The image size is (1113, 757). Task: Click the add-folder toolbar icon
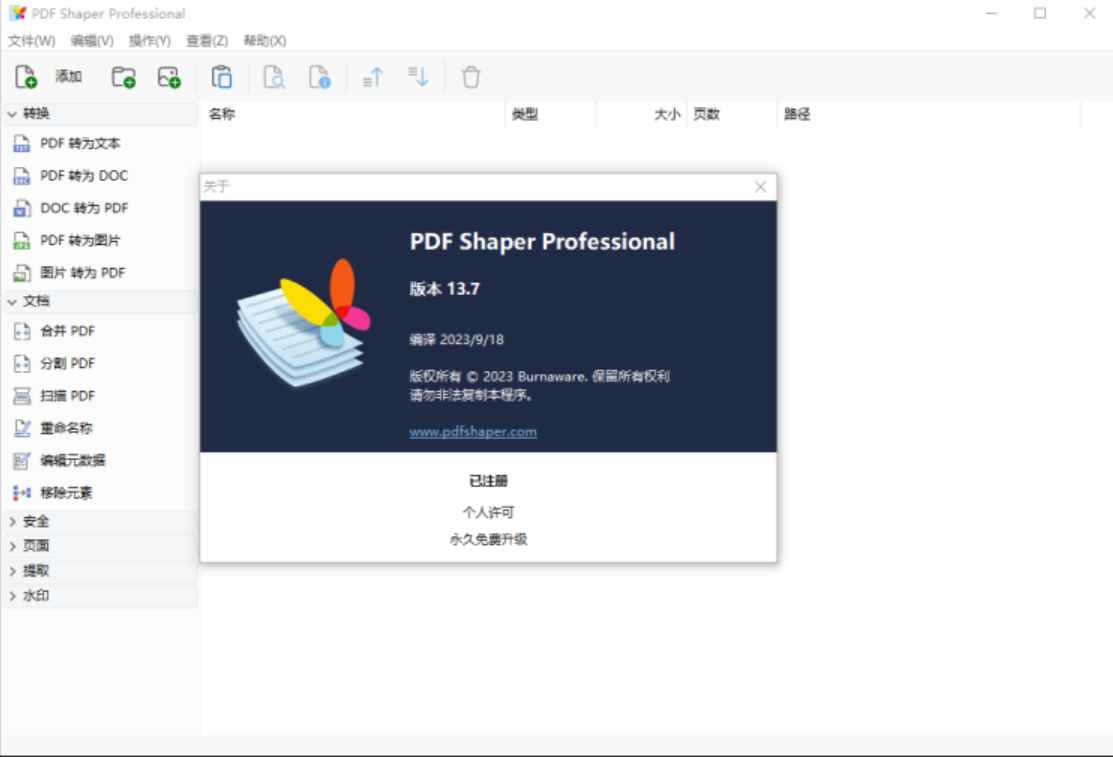[x=122, y=75]
